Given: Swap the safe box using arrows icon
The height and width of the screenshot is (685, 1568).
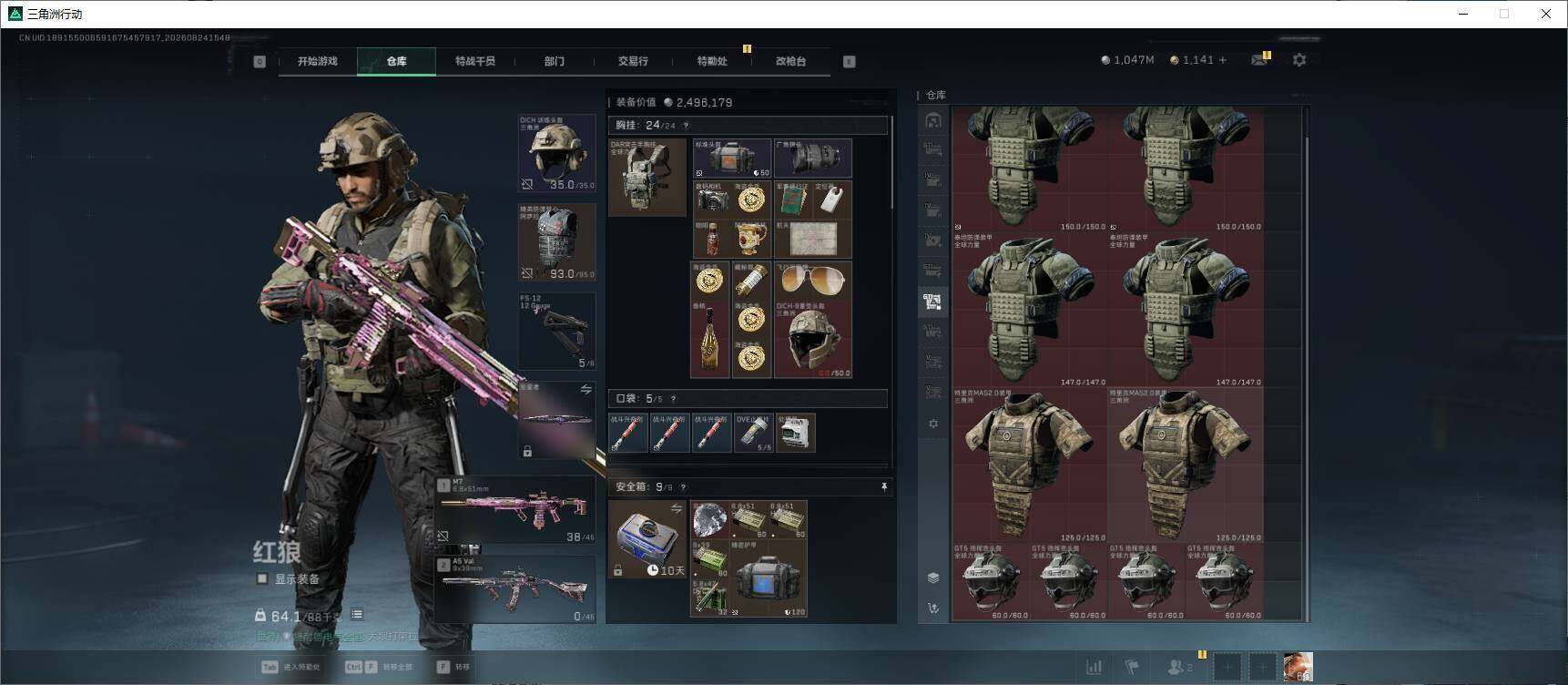Looking at the screenshot, I should (x=677, y=508).
